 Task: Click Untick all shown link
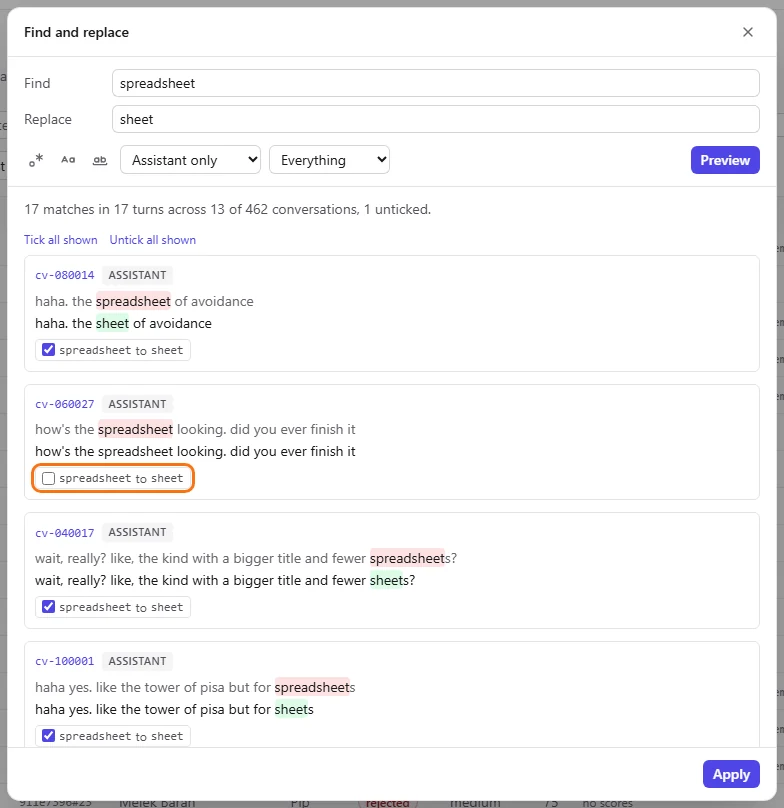pos(153,240)
